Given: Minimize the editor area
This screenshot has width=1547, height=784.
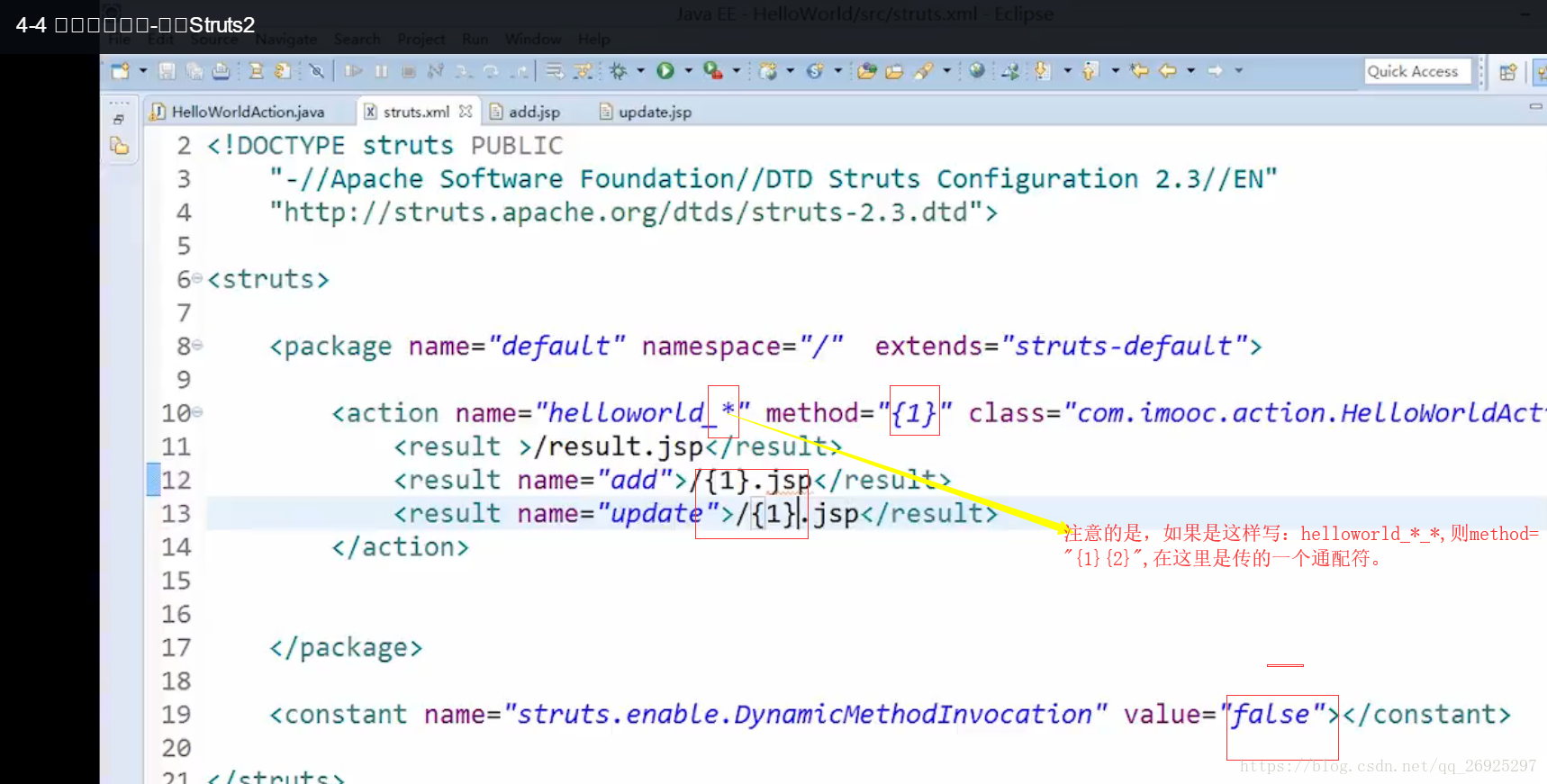Looking at the screenshot, I should [x=1535, y=106].
